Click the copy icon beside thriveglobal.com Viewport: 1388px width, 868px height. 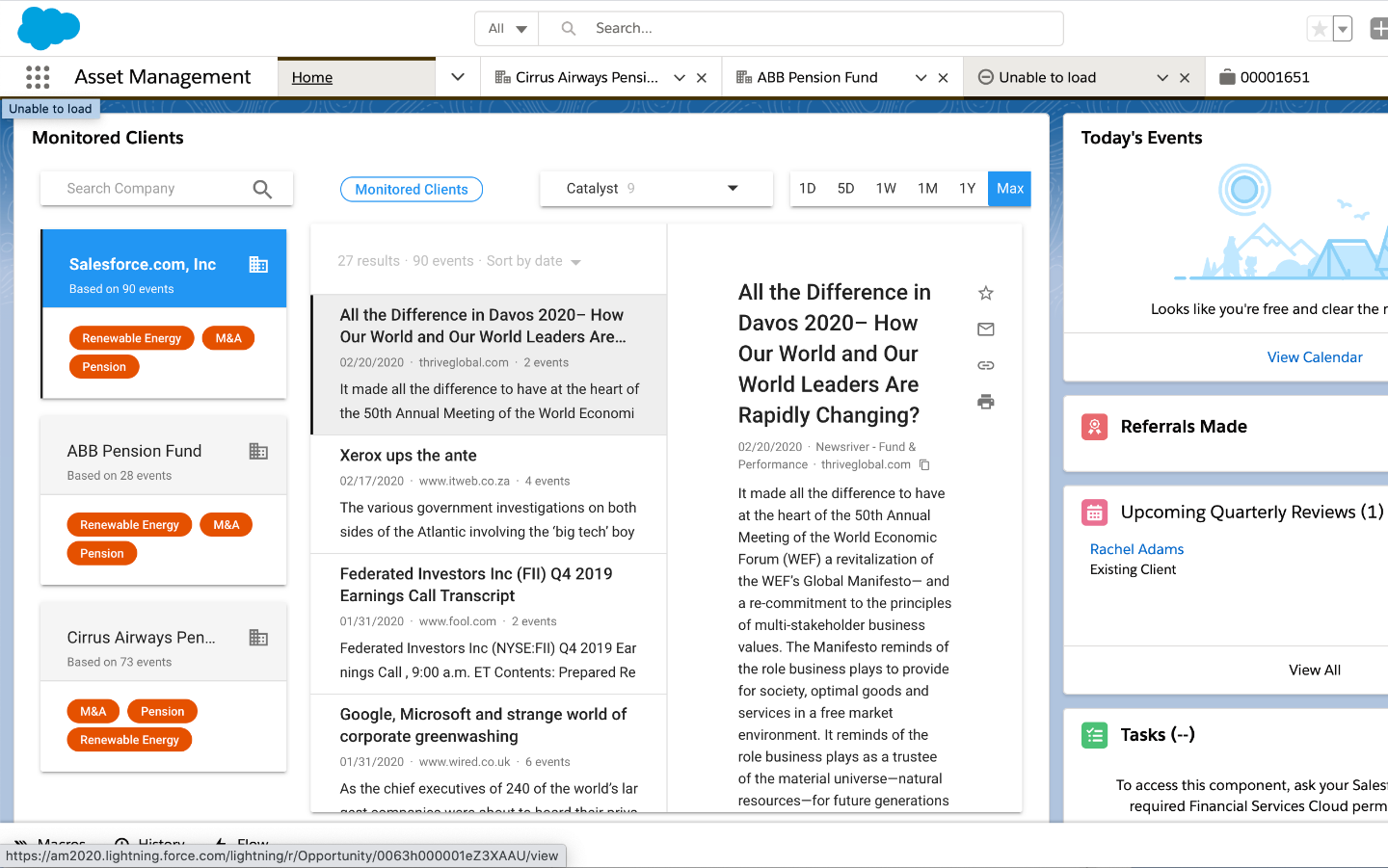tap(924, 465)
